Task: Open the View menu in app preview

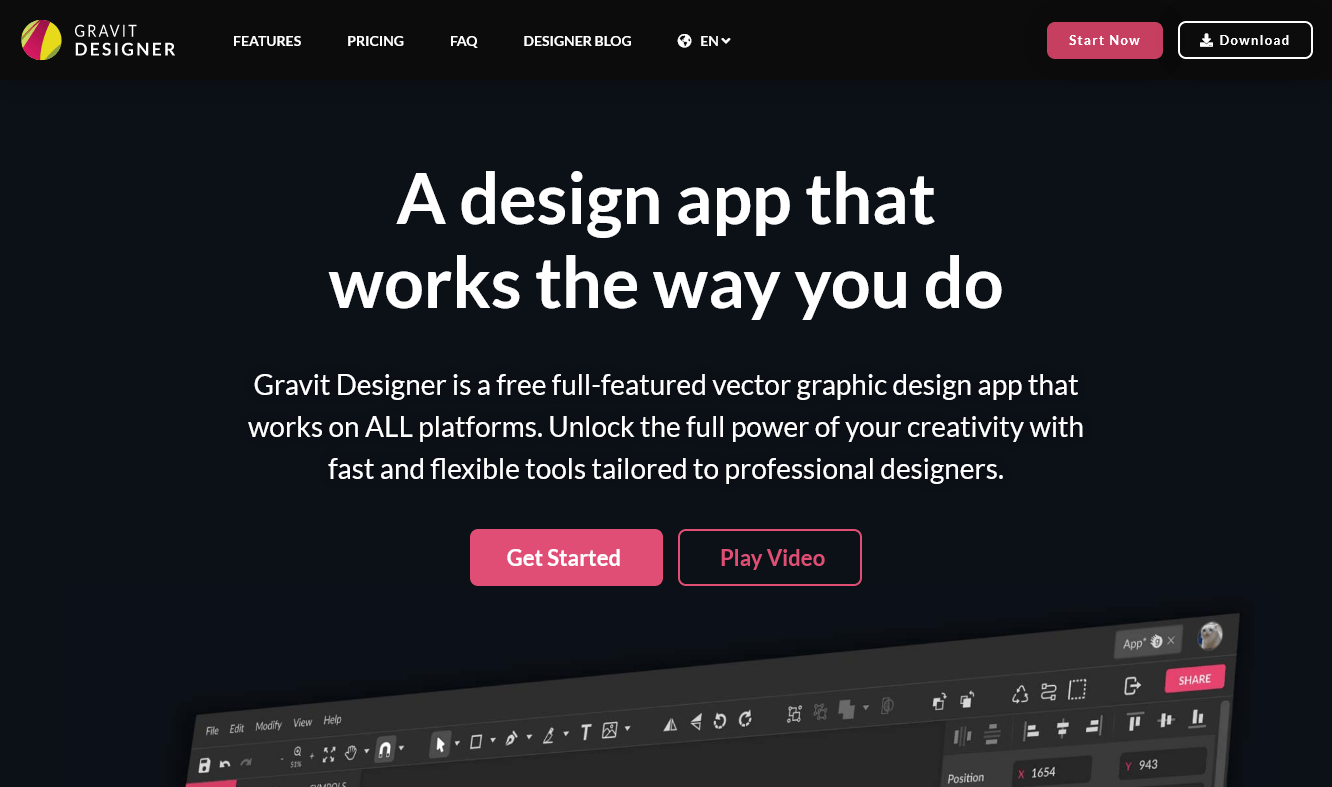Action: click(x=303, y=722)
